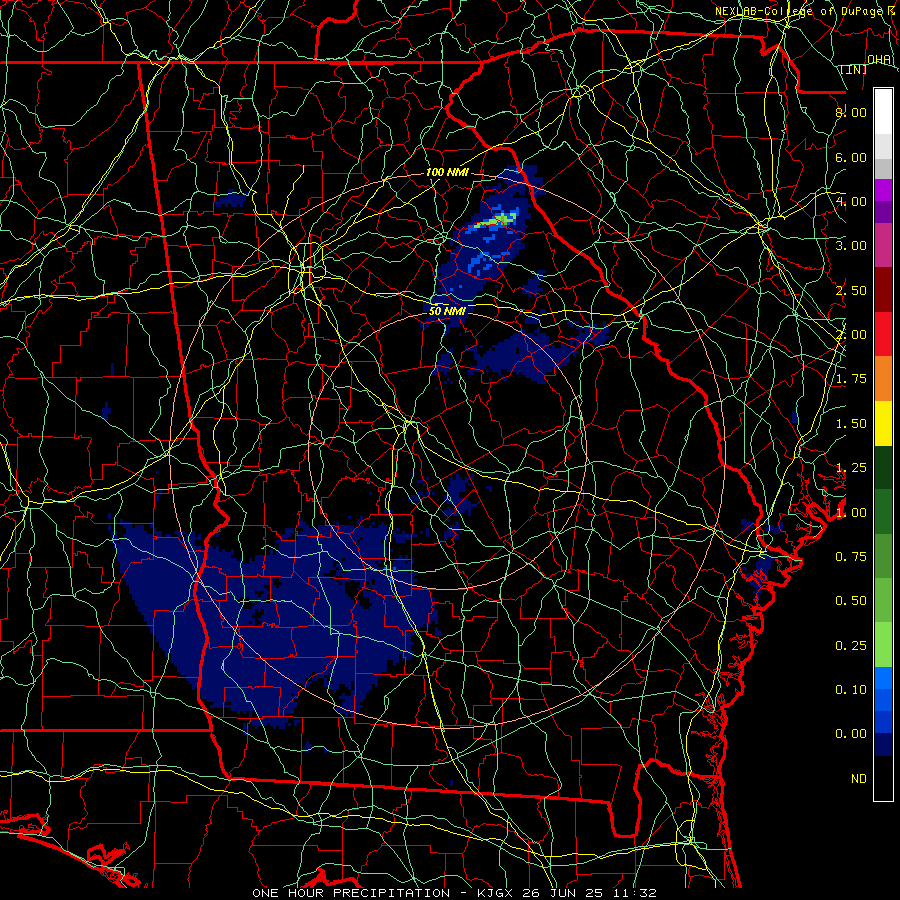Screen dimensions: 900x900
Task: Select the bright red 2.00 legend block
Action: pos(883,334)
